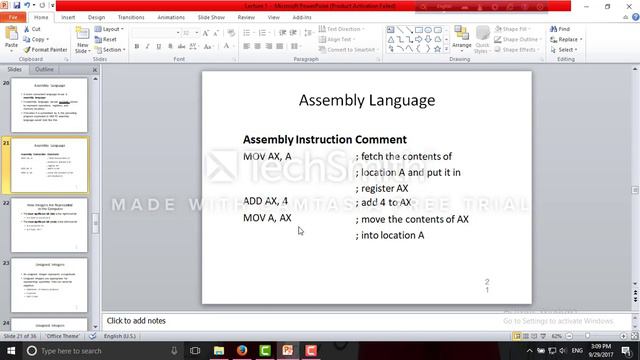The image size is (640, 360).
Task: Open File Explorer from the taskbar
Action: pyautogui.click(x=219, y=351)
